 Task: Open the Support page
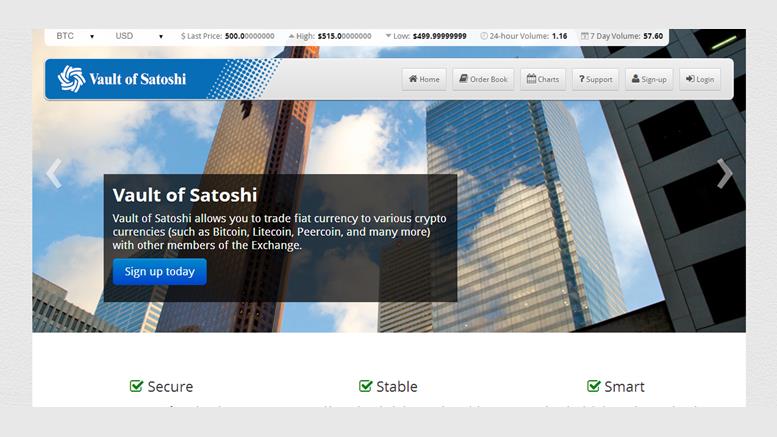[x=596, y=79]
